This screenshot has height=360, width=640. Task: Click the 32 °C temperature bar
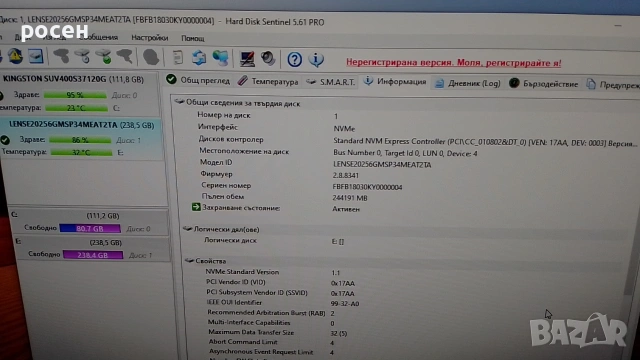click(81, 152)
